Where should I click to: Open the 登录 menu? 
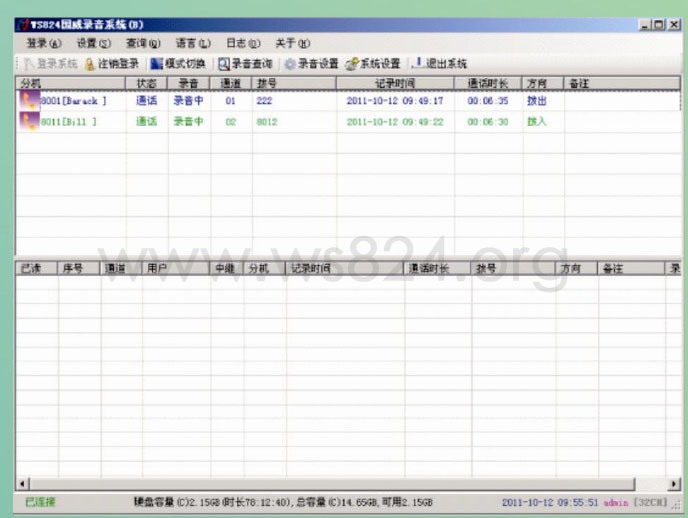(x=43, y=43)
